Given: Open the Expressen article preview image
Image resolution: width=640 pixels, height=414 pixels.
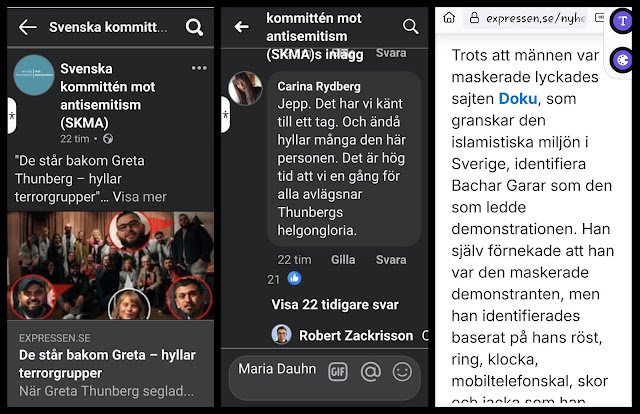Looking at the screenshot, I should coord(110,265).
